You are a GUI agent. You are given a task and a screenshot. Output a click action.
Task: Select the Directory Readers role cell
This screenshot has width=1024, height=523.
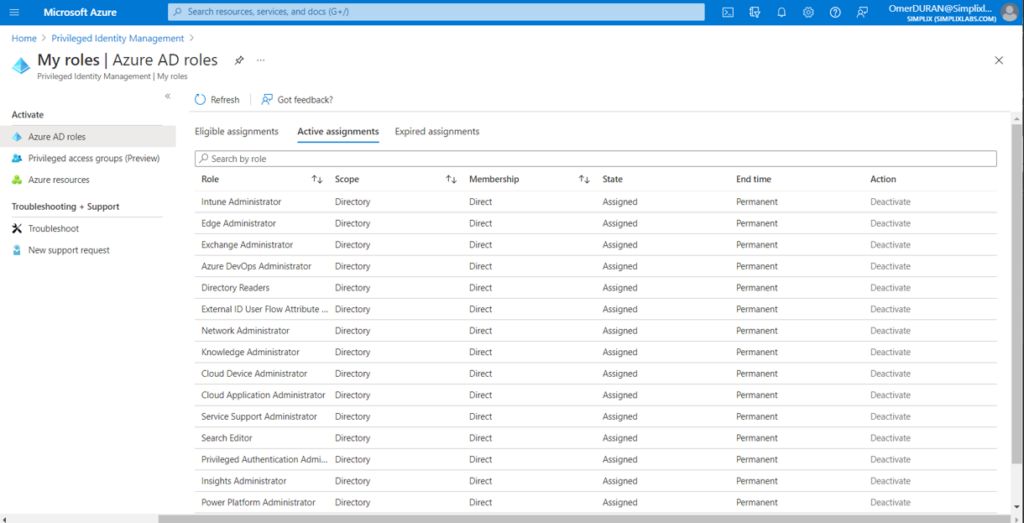pos(235,288)
